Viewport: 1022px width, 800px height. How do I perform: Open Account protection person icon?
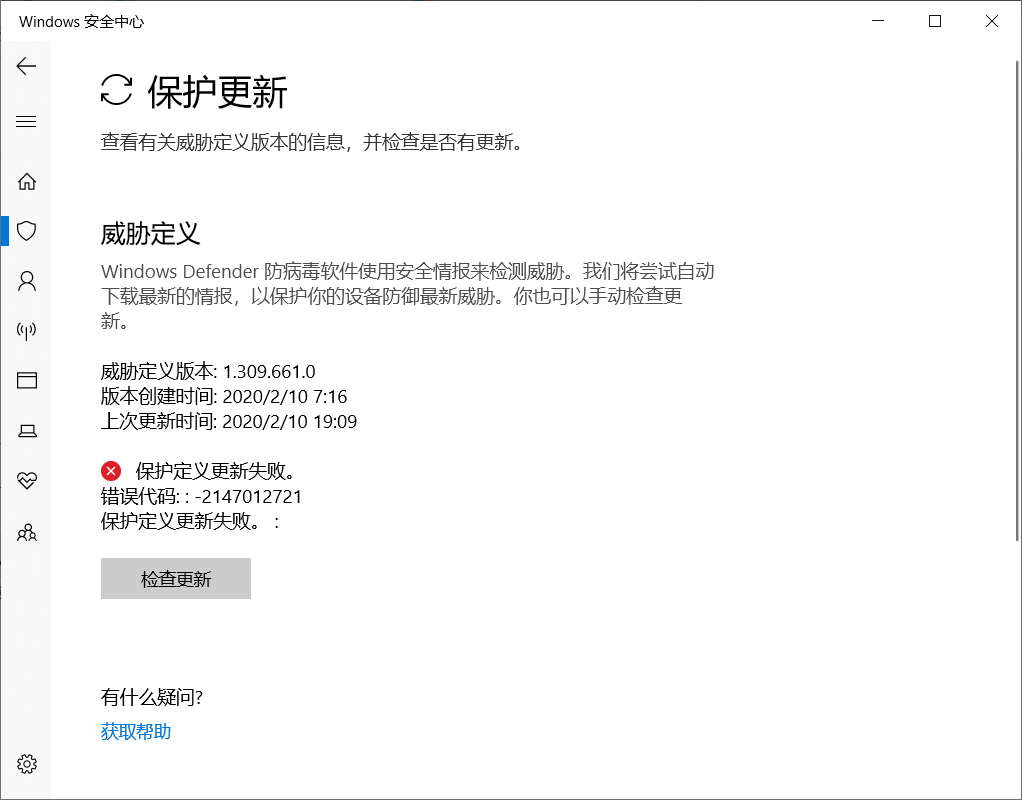point(27,281)
